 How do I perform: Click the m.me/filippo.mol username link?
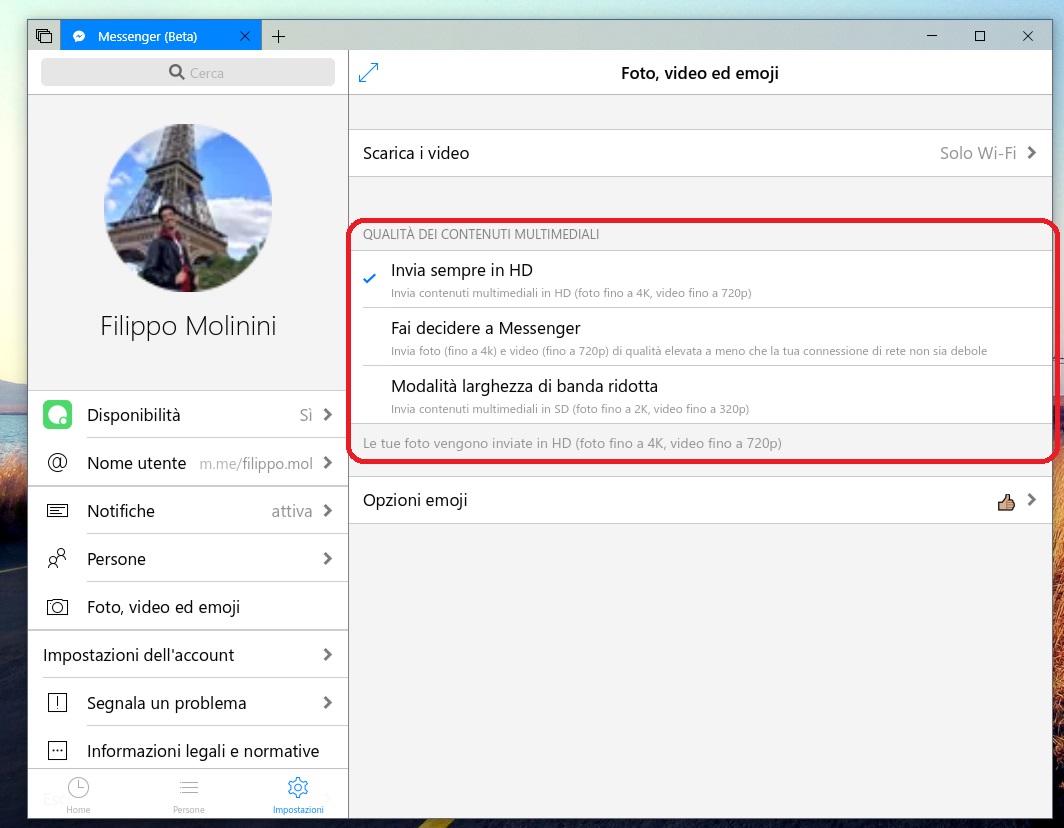[x=256, y=464]
